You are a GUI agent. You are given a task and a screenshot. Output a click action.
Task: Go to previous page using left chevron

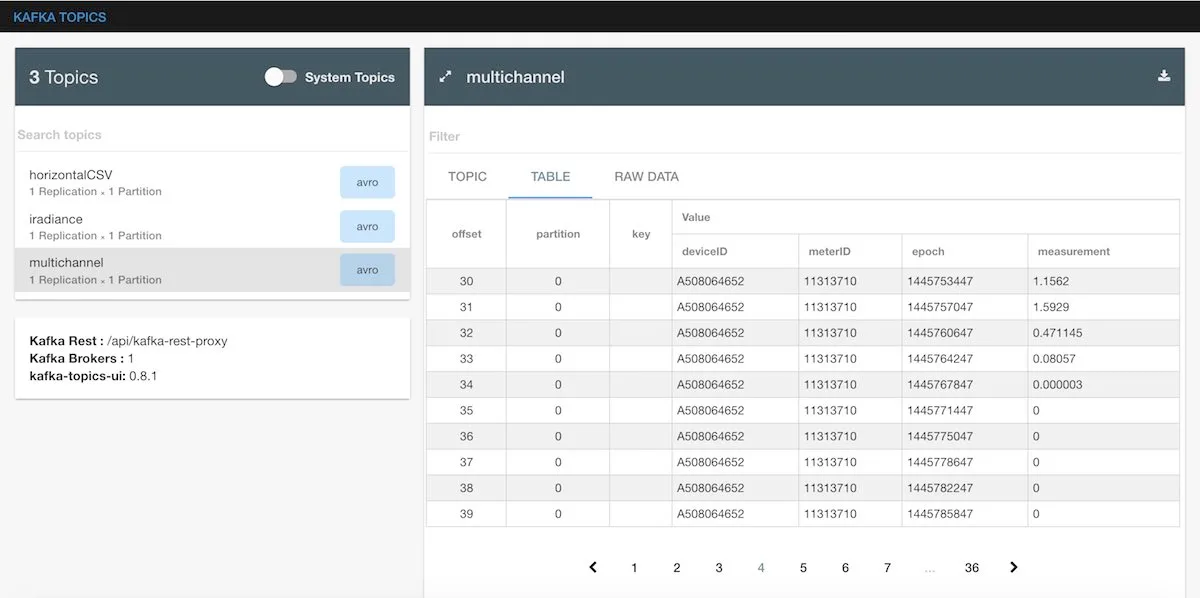(592, 567)
